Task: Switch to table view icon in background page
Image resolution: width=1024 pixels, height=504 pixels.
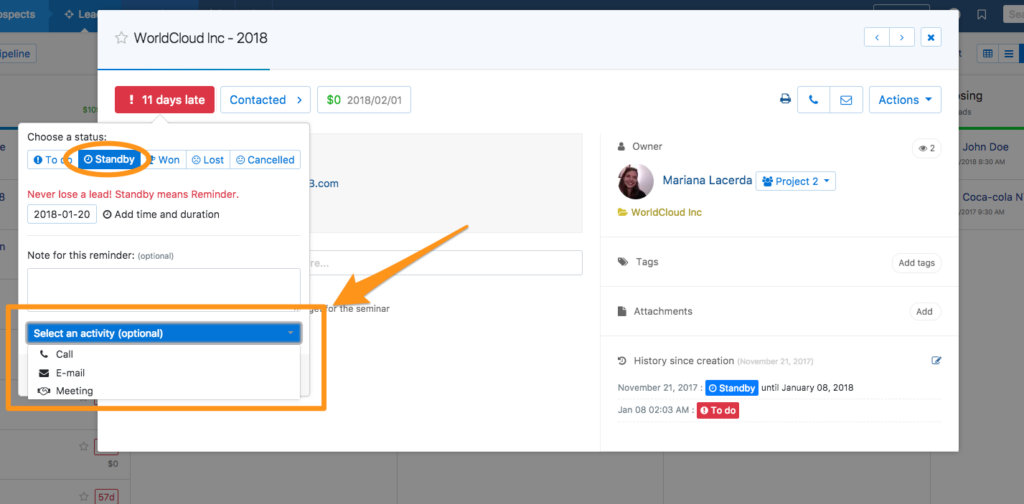Action: (987, 54)
